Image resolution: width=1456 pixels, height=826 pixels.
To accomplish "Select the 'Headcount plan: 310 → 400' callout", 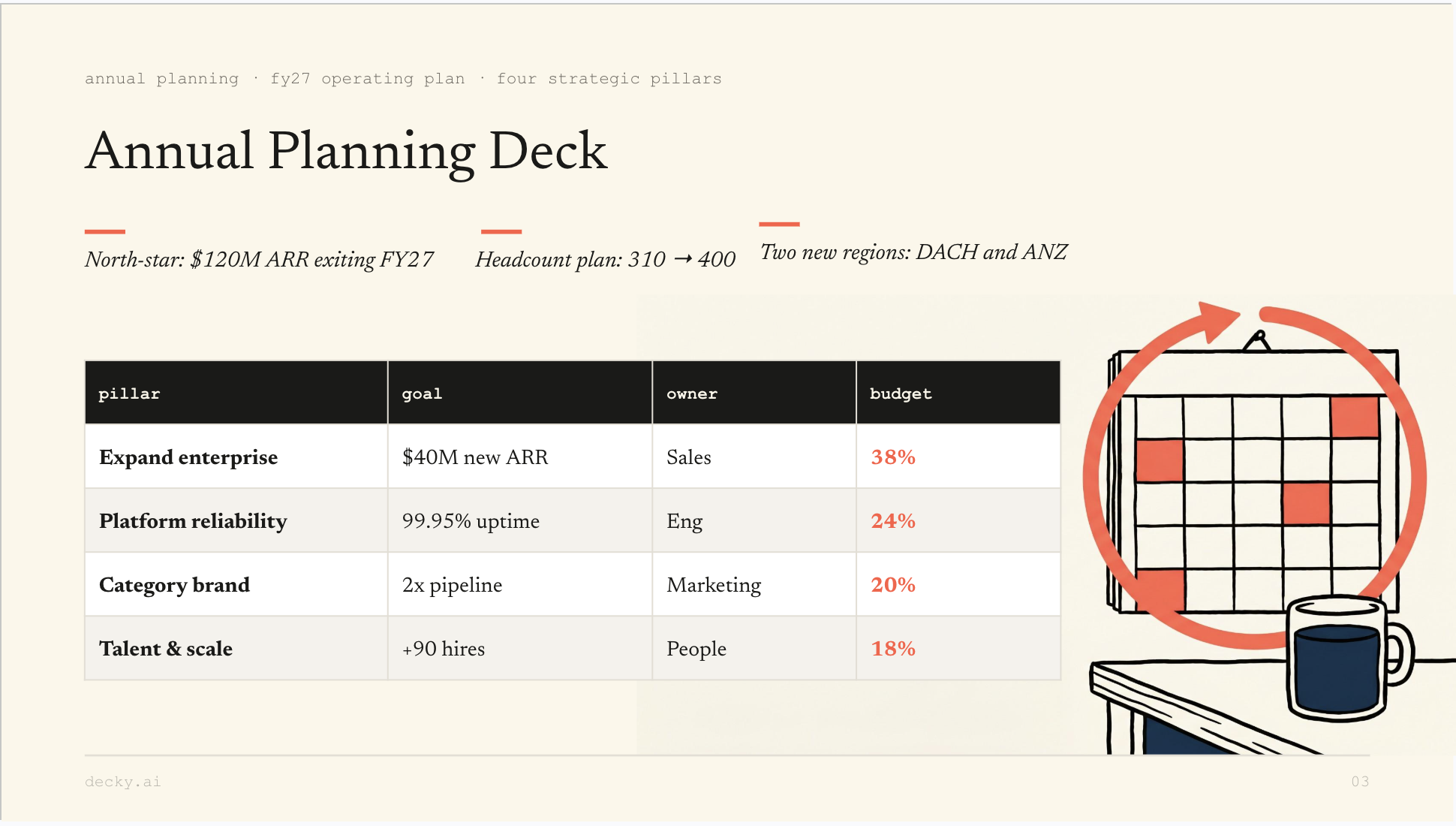I will pos(605,260).
